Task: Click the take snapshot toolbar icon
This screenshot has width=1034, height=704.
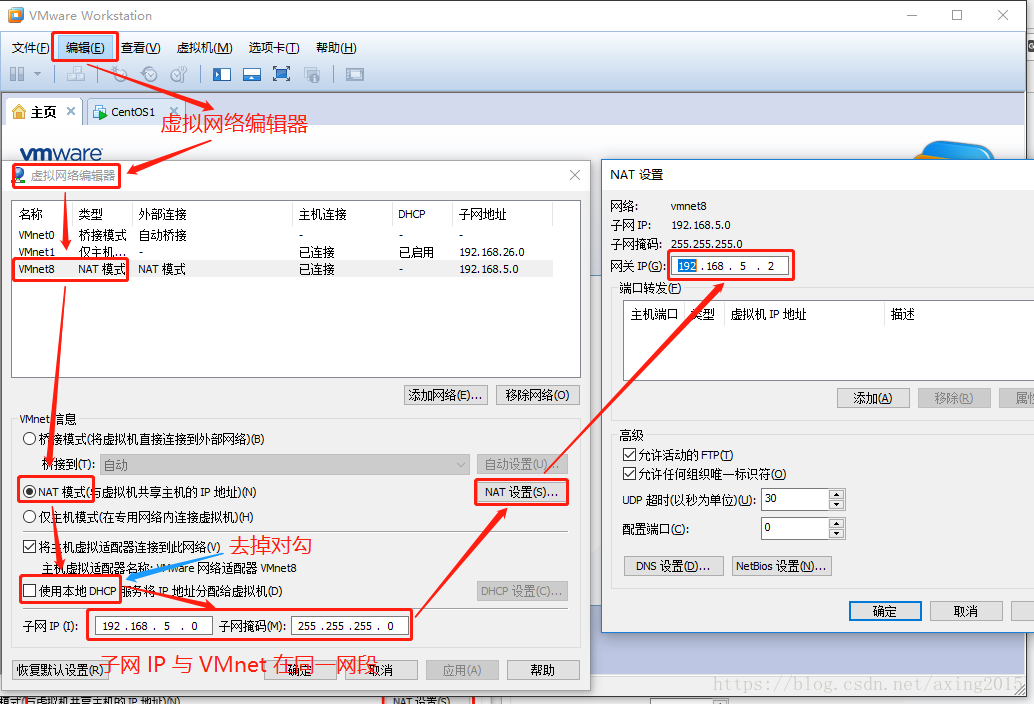Action: [x=119, y=74]
